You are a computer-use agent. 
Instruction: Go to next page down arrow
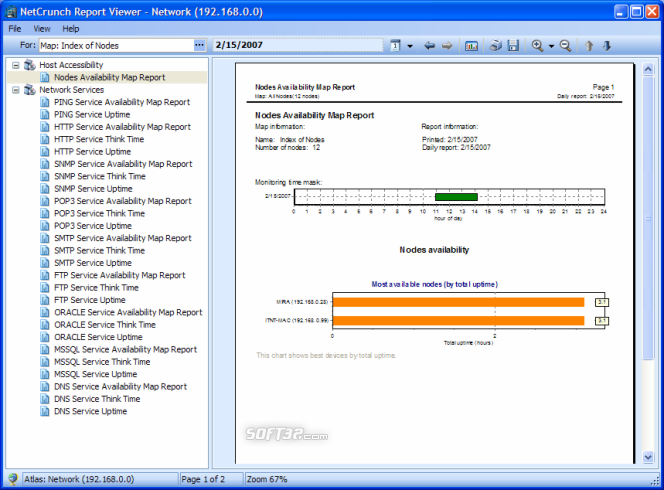point(607,45)
